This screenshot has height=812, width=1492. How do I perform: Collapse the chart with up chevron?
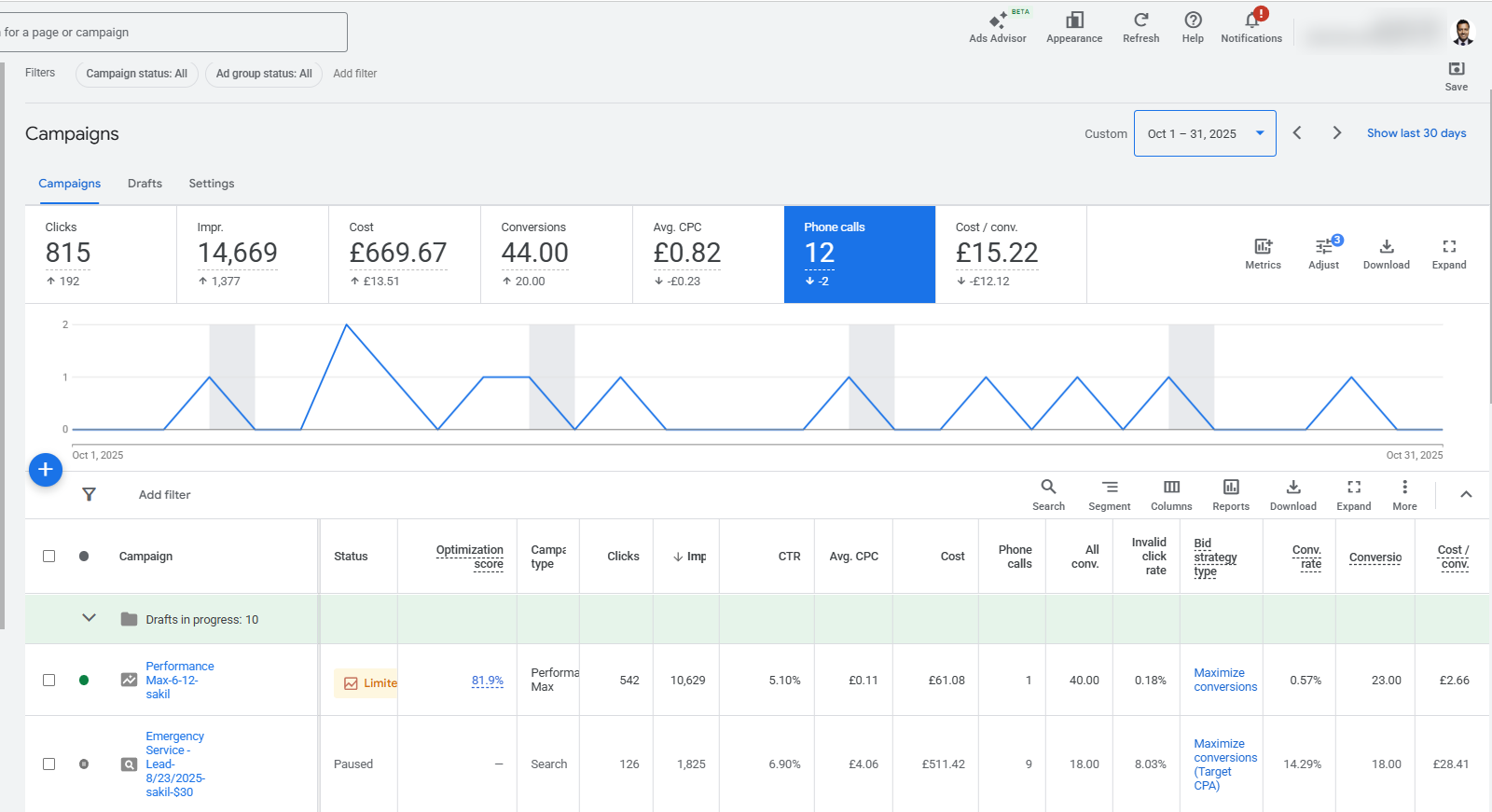1466,494
